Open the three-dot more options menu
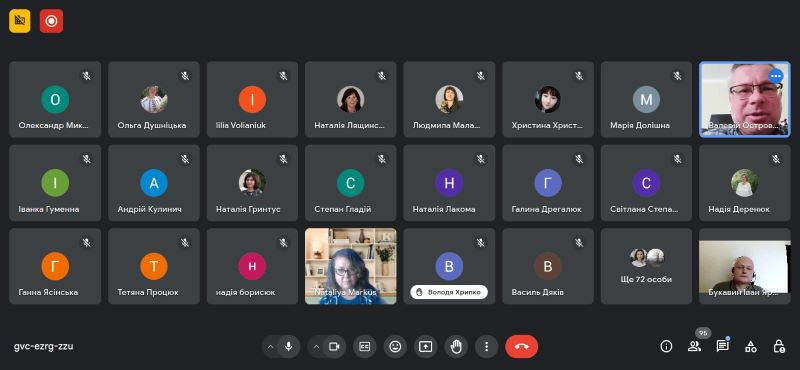This screenshot has height=370, width=800. (x=486, y=347)
